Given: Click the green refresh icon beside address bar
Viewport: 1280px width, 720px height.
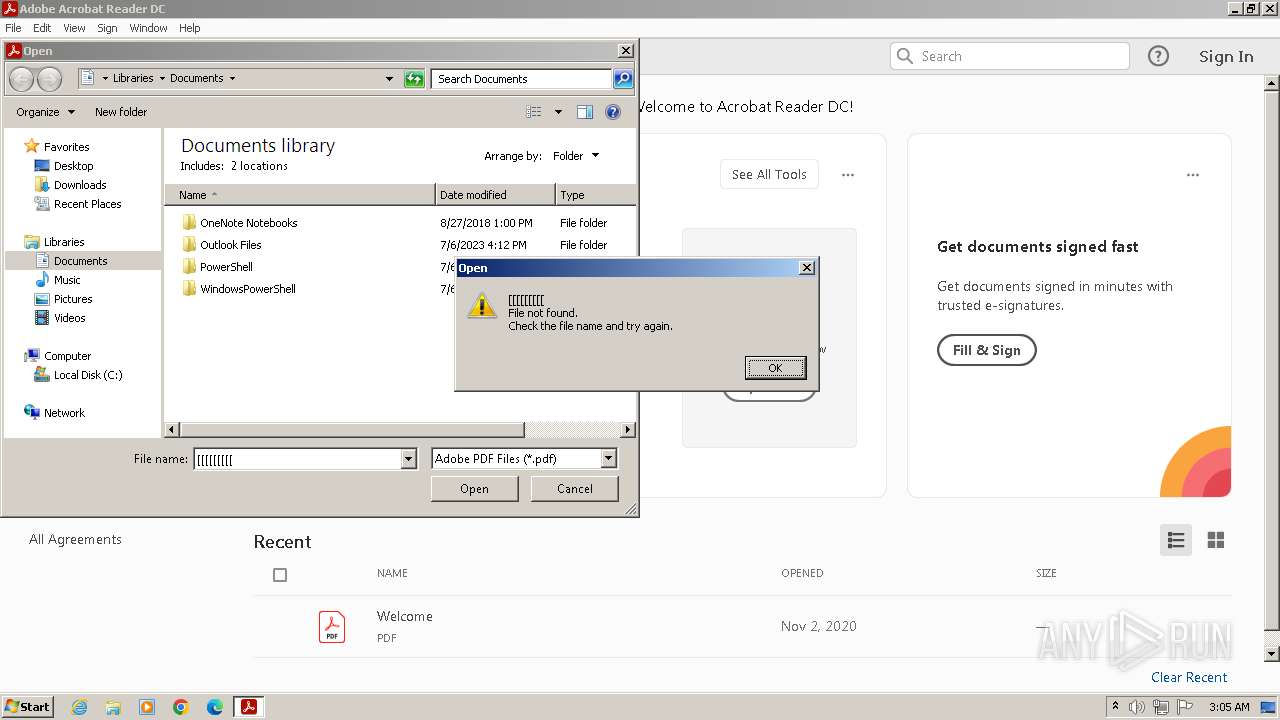Looking at the screenshot, I should click(414, 79).
